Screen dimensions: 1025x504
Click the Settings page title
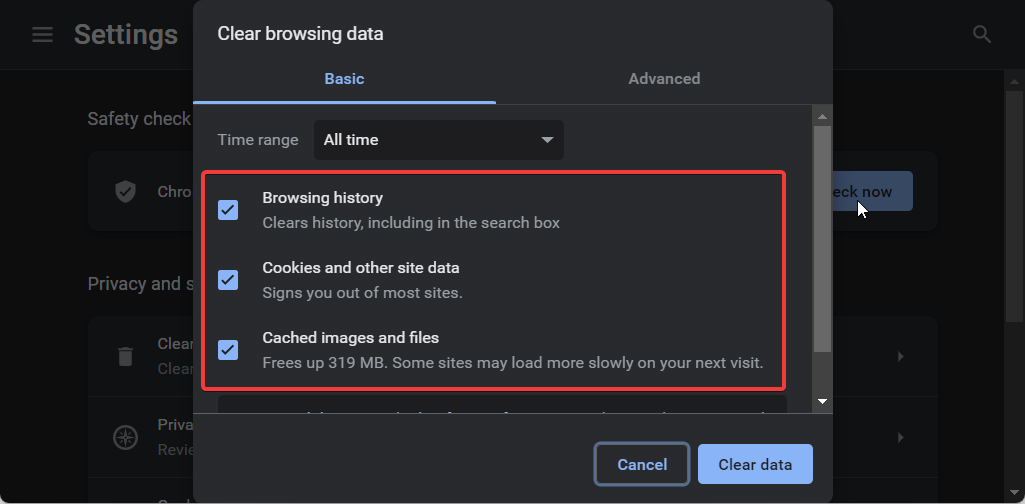pos(126,35)
